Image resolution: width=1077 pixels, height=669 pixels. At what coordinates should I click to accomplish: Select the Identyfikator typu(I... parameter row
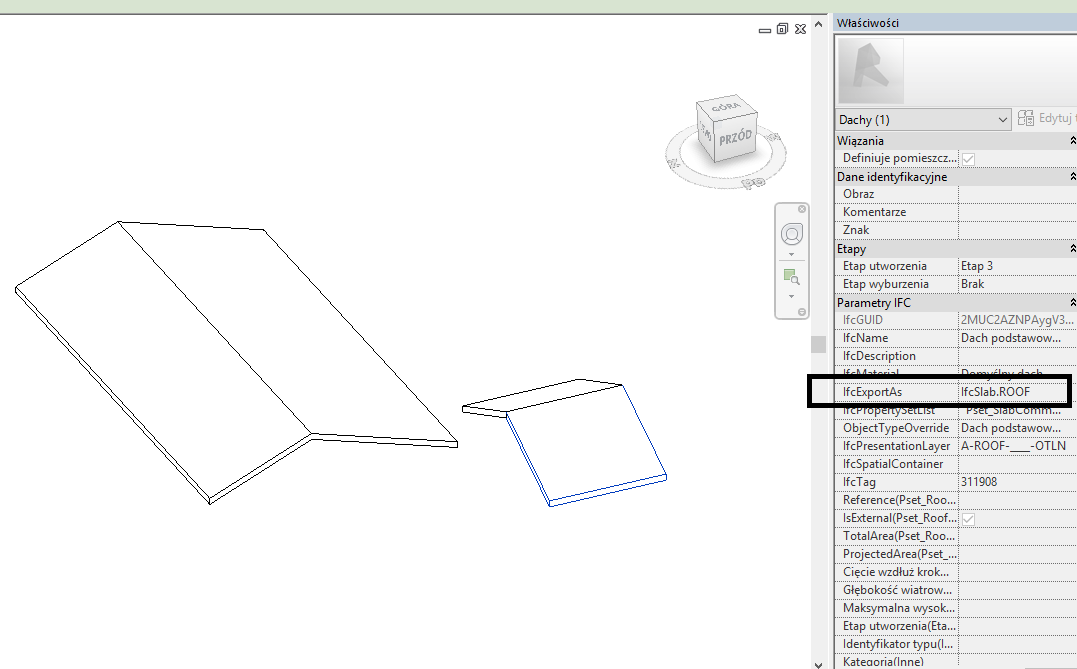(955, 644)
